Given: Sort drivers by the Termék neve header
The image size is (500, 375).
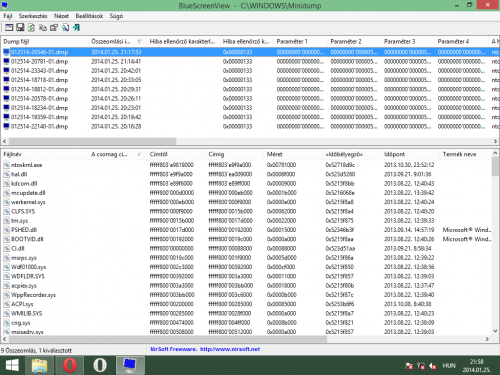Looking at the screenshot, I should (465, 154).
